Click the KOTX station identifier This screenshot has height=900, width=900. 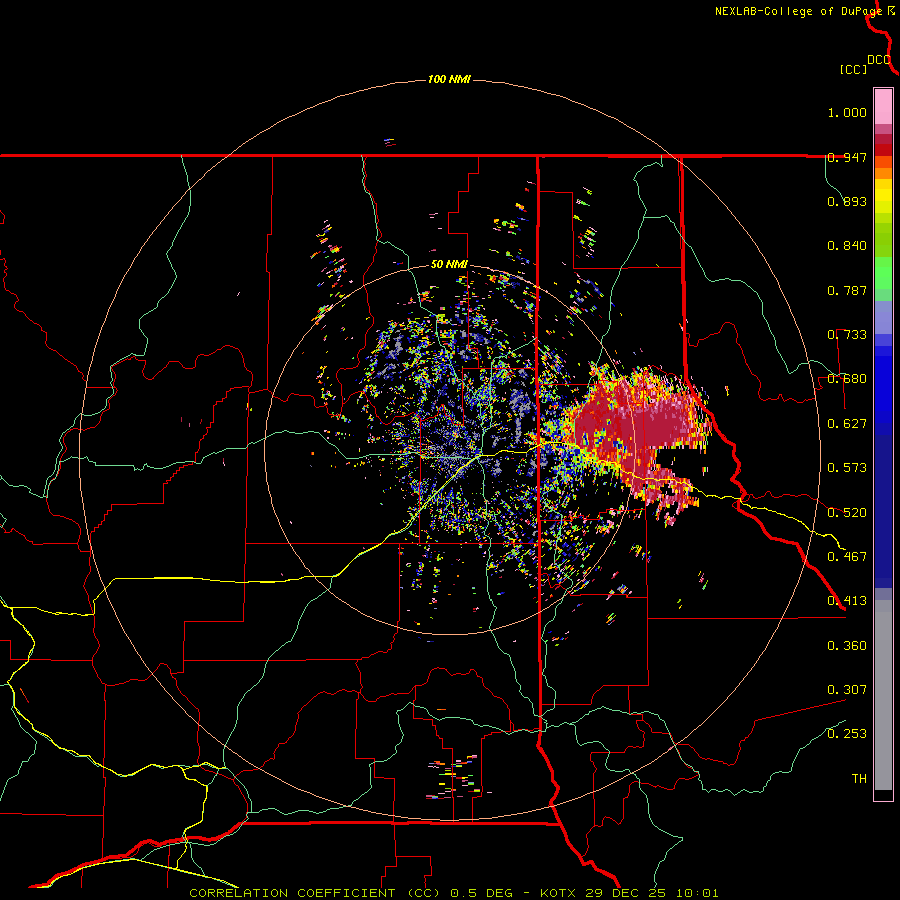point(559,893)
